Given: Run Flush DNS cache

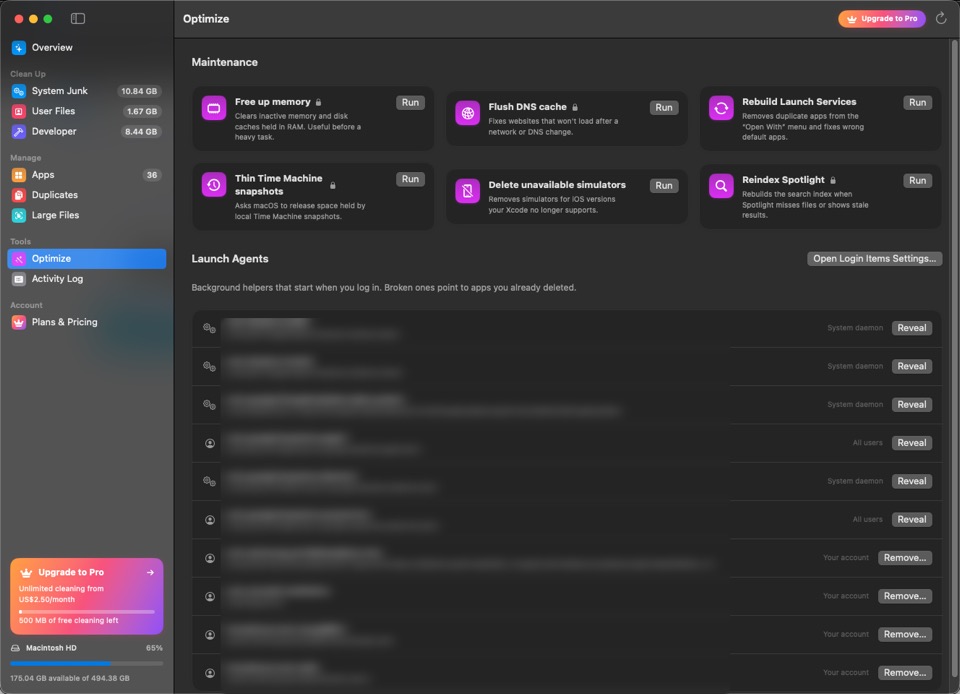Looking at the screenshot, I should pyautogui.click(x=664, y=107).
